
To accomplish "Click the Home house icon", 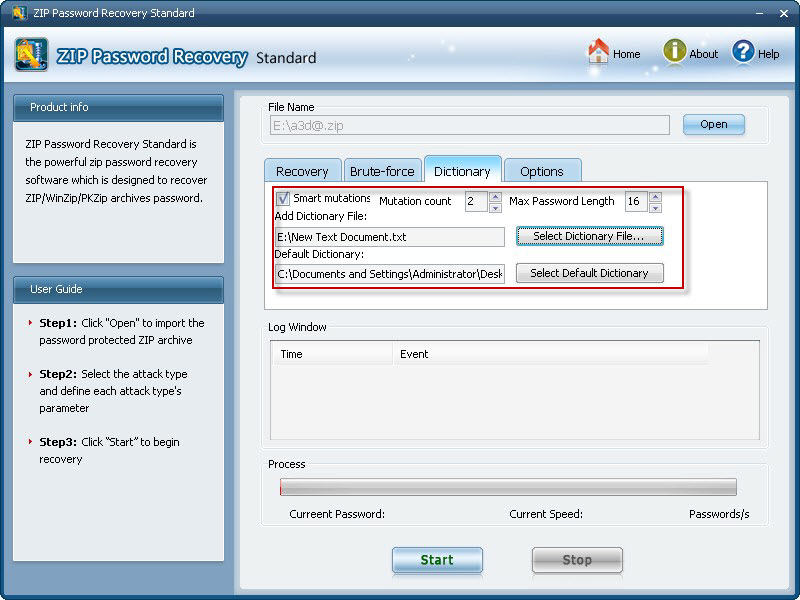I will 598,52.
